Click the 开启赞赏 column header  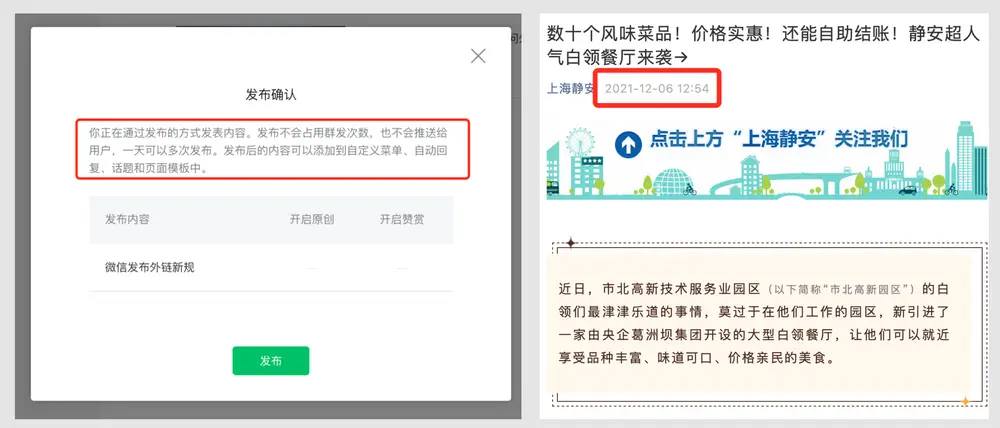pyautogui.click(x=401, y=220)
